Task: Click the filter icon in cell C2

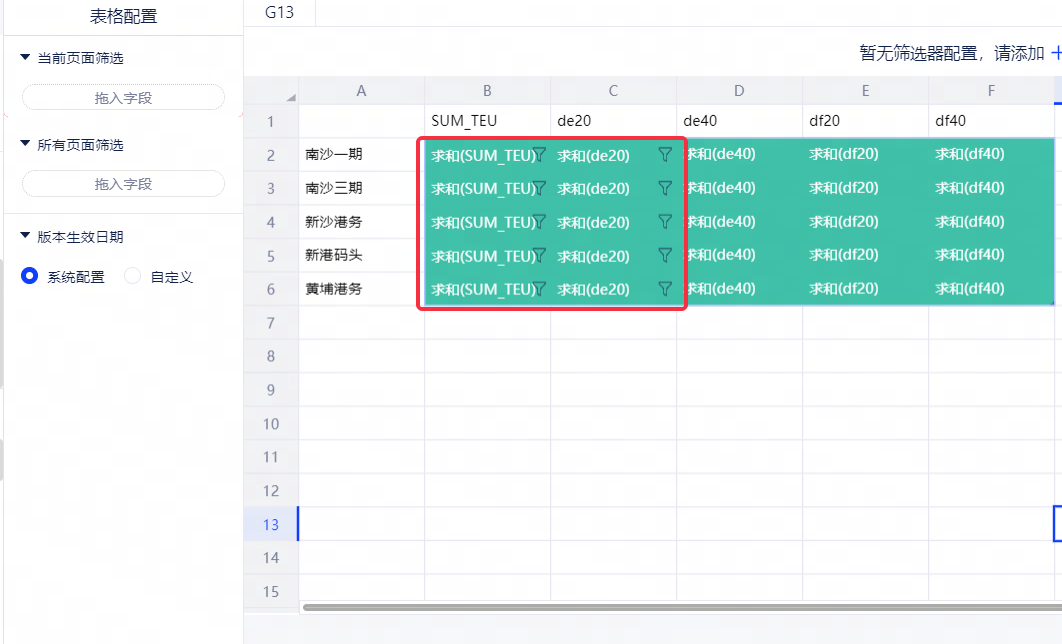Action: pyautogui.click(x=665, y=155)
